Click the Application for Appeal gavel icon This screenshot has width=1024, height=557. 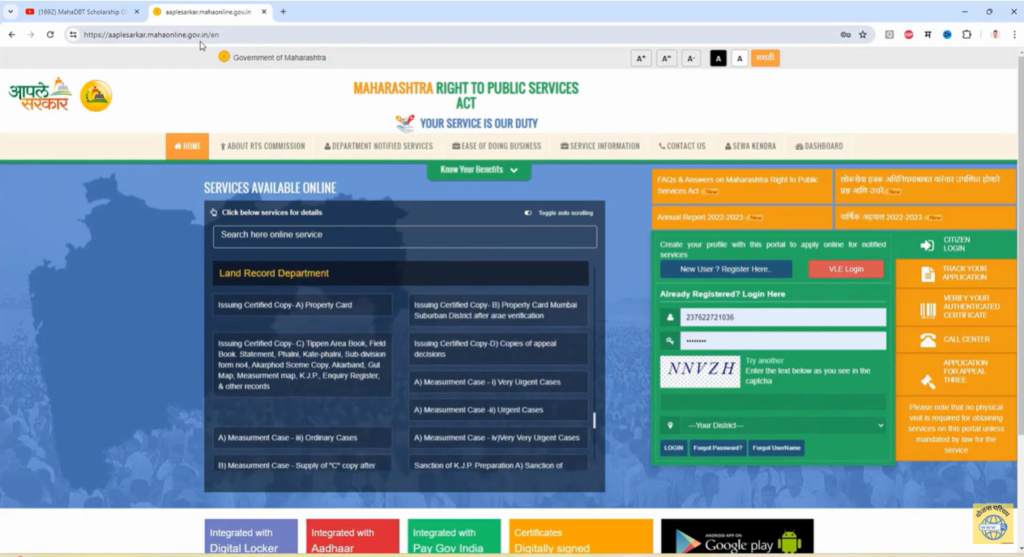tap(928, 380)
